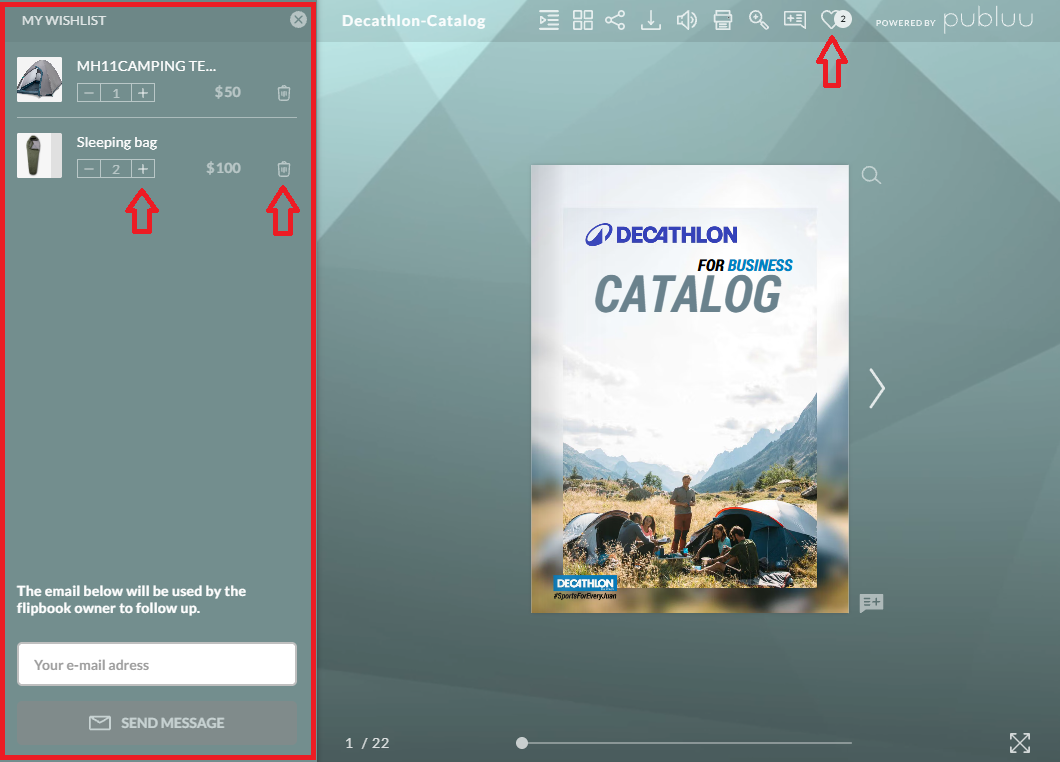
Task: Click the catalog cover page
Action: click(x=690, y=389)
